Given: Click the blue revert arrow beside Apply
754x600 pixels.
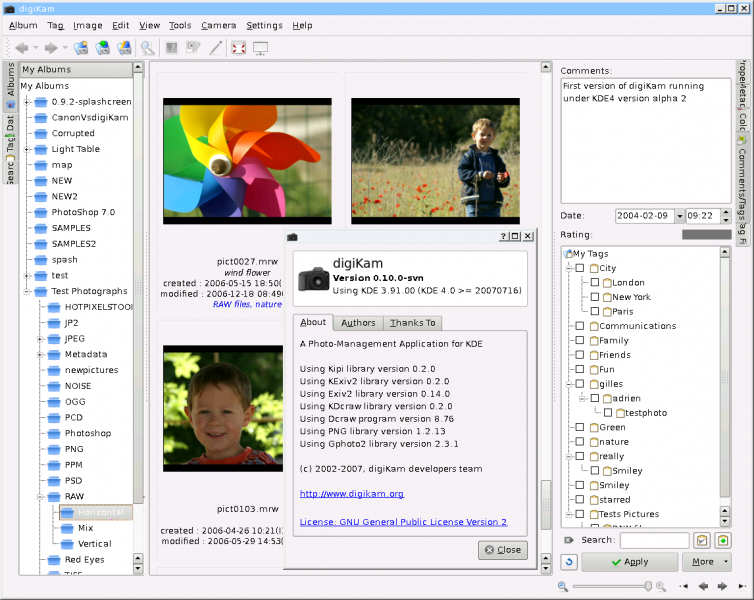Looking at the screenshot, I should pyautogui.click(x=569, y=562).
